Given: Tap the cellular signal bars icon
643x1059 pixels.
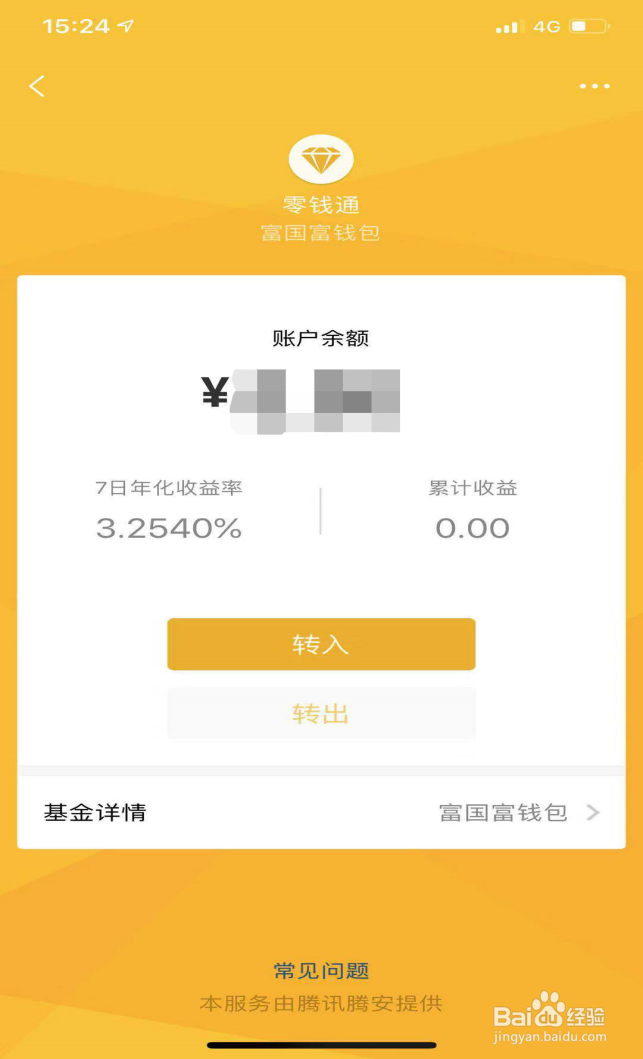Looking at the screenshot, I should pyautogui.click(x=510, y=27).
